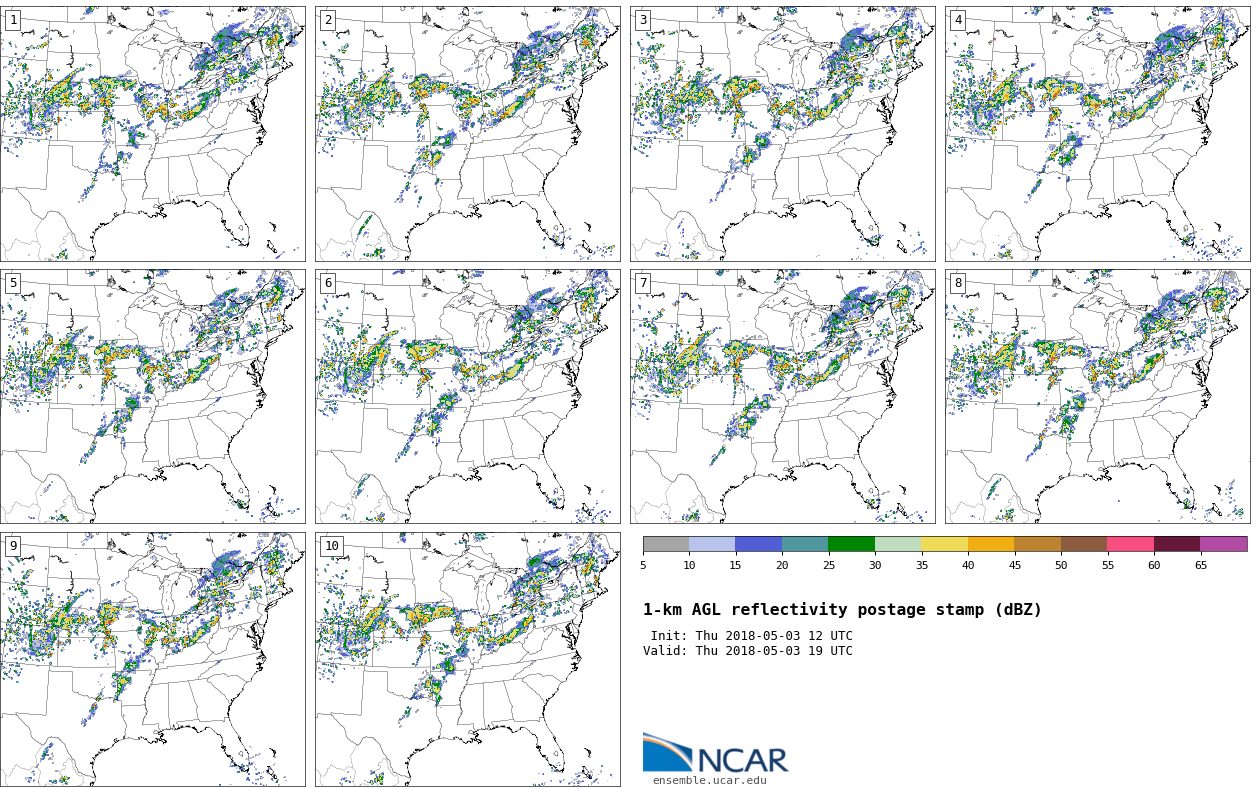Click the reflectivity postage stamp title
Viewport: 1260px width, 788px height.
[x=842, y=610]
